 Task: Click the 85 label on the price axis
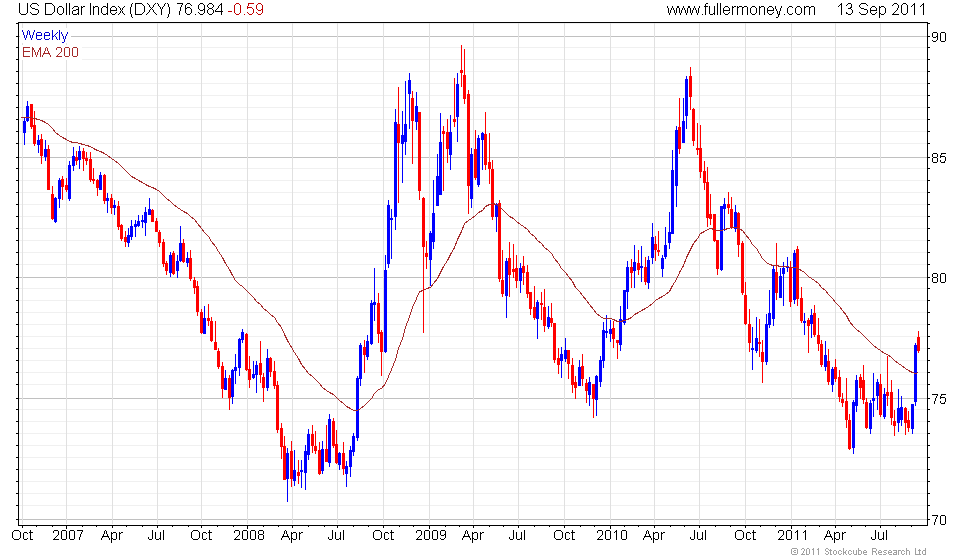click(x=939, y=158)
